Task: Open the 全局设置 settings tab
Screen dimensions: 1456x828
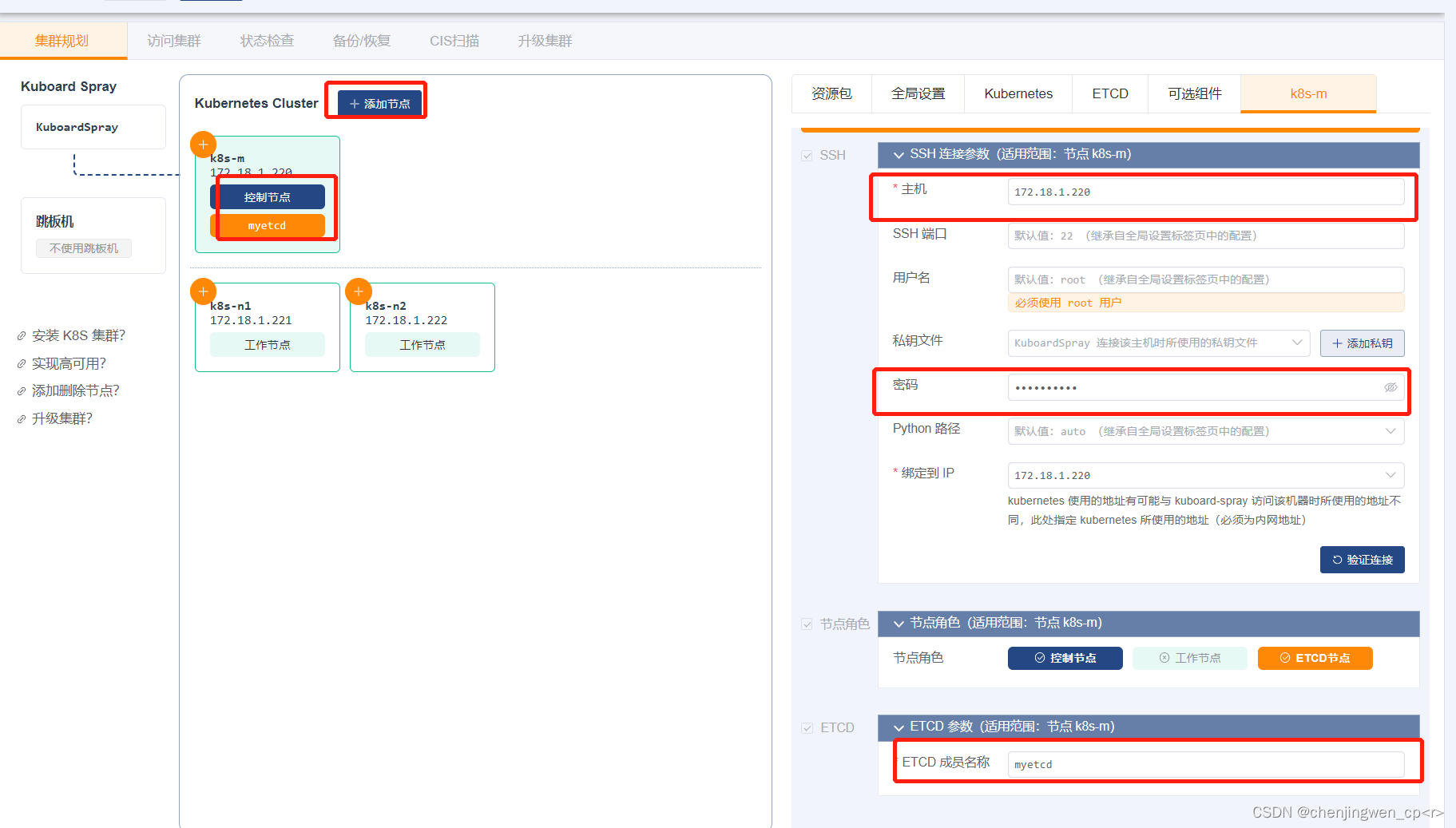Action: click(918, 93)
